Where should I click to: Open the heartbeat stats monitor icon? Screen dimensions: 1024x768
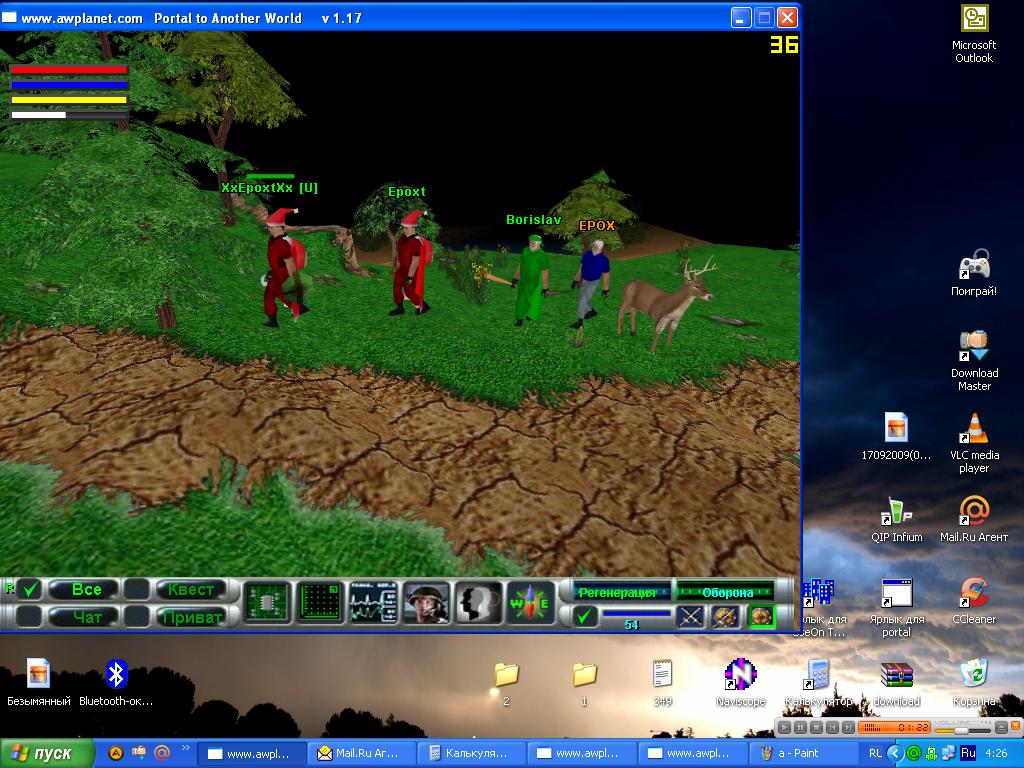pos(373,602)
